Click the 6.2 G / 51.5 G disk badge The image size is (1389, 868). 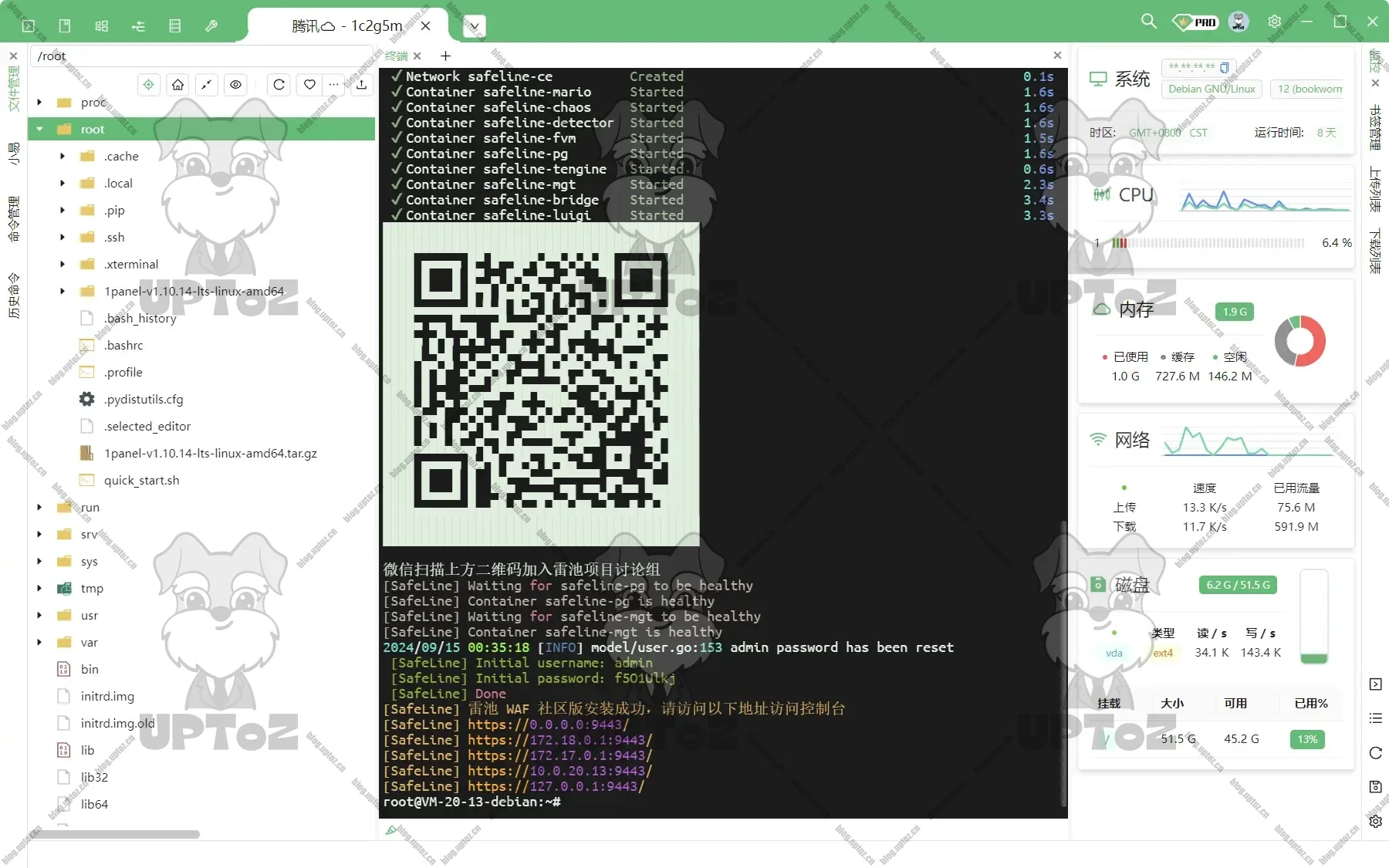pyautogui.click(x=1238, y=585)
